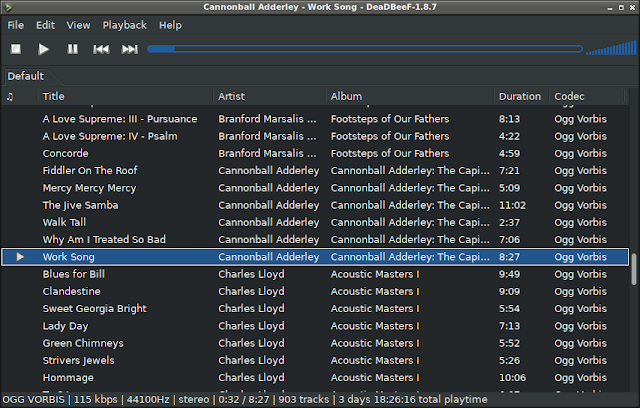Click Ogg Vorbis codec in Lady Day row
The height and width of the screenshot is (408, 640).
tap(580, 326)
